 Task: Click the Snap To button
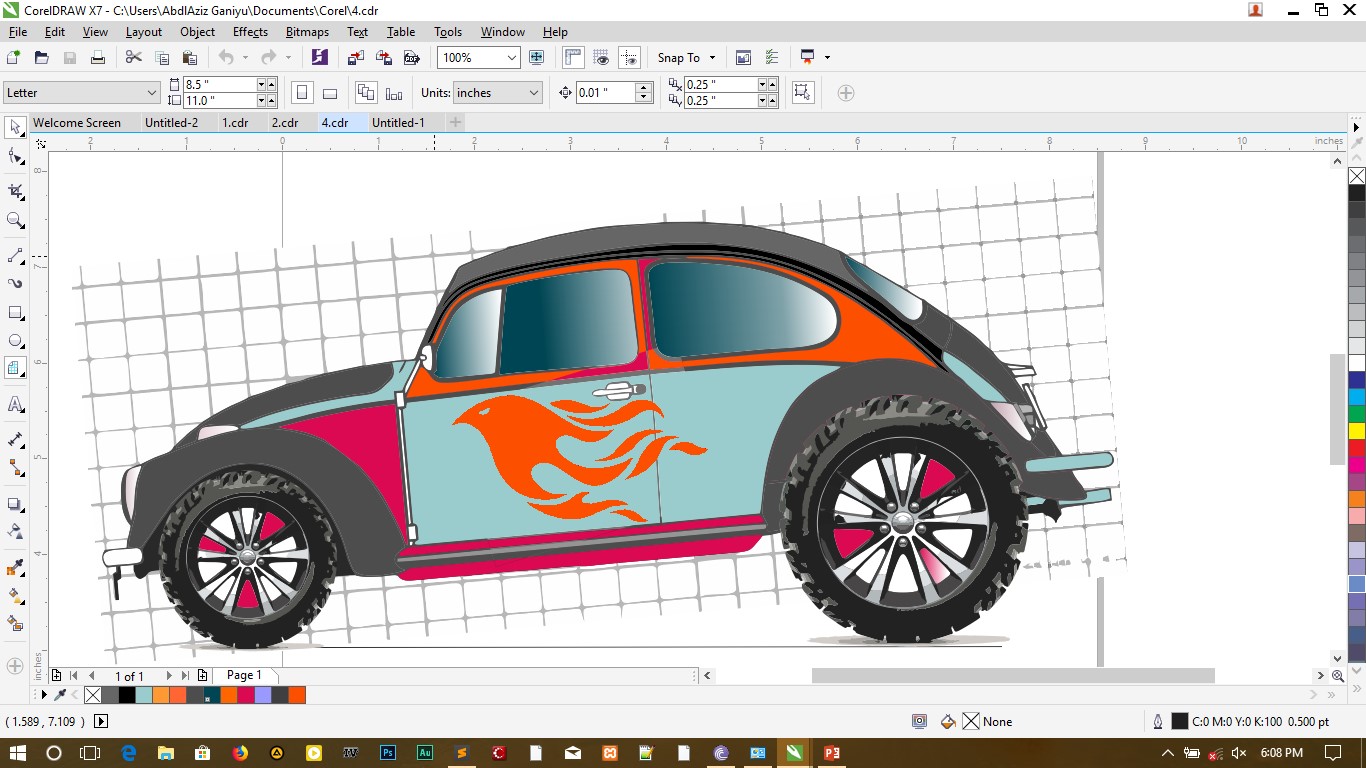point(679,58)
